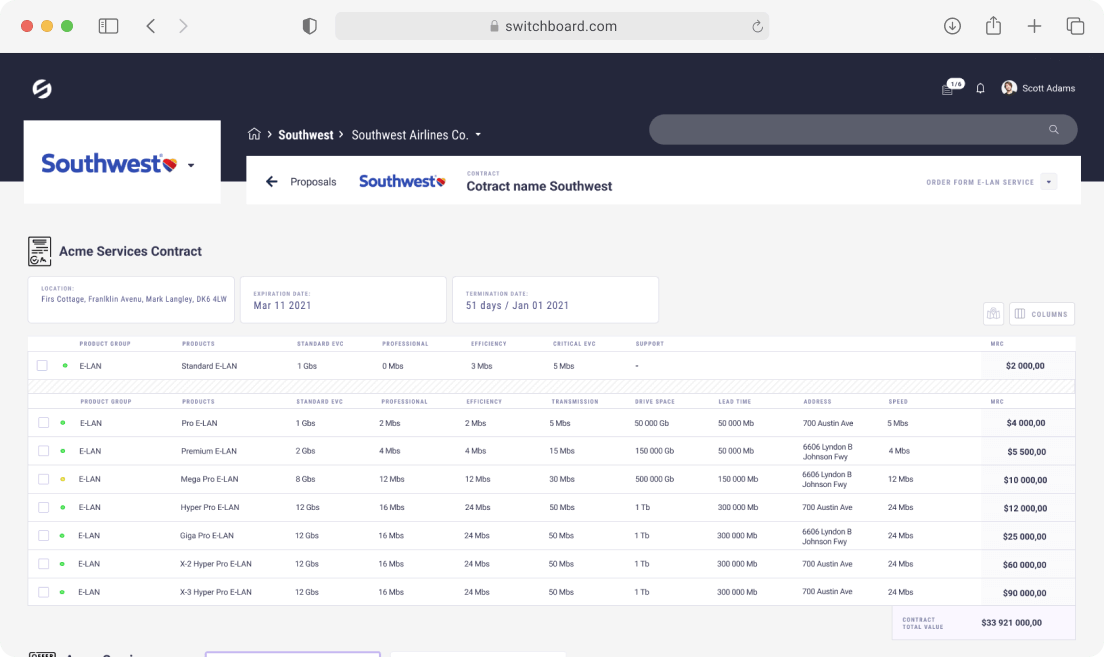Go back in Safari history

pyautogui.click(x=151, y=26)
